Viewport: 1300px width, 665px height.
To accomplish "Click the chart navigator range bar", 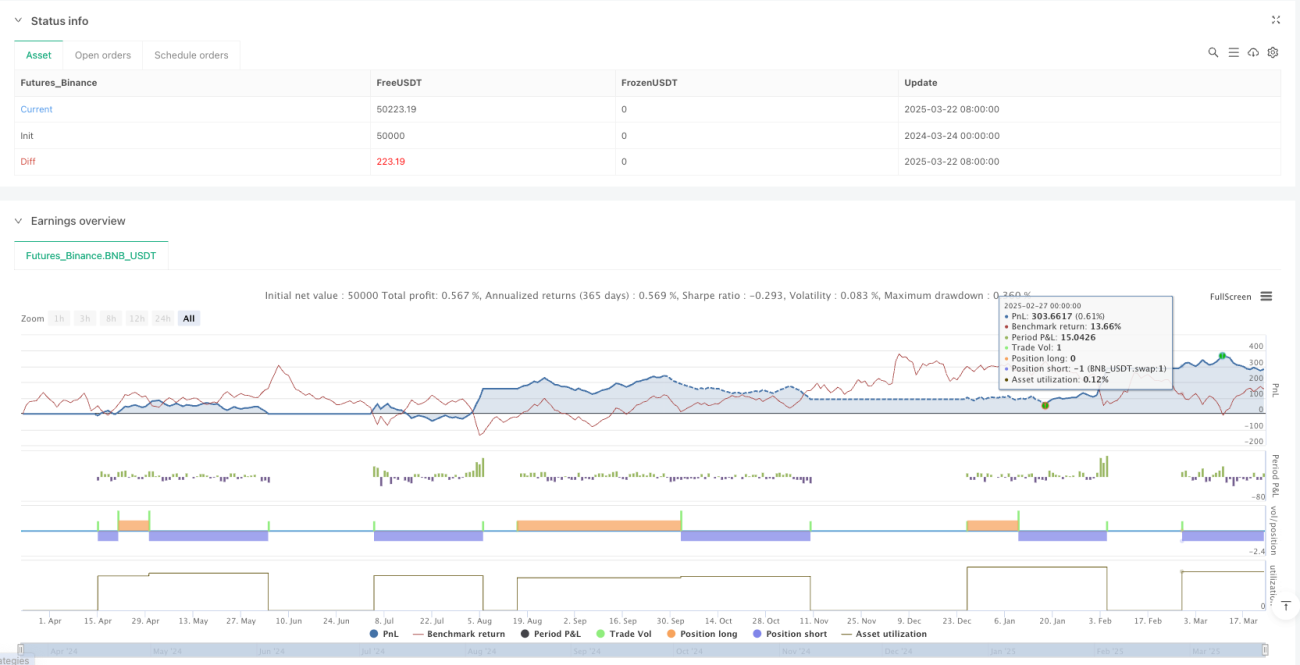I will [x=647, y=651].
